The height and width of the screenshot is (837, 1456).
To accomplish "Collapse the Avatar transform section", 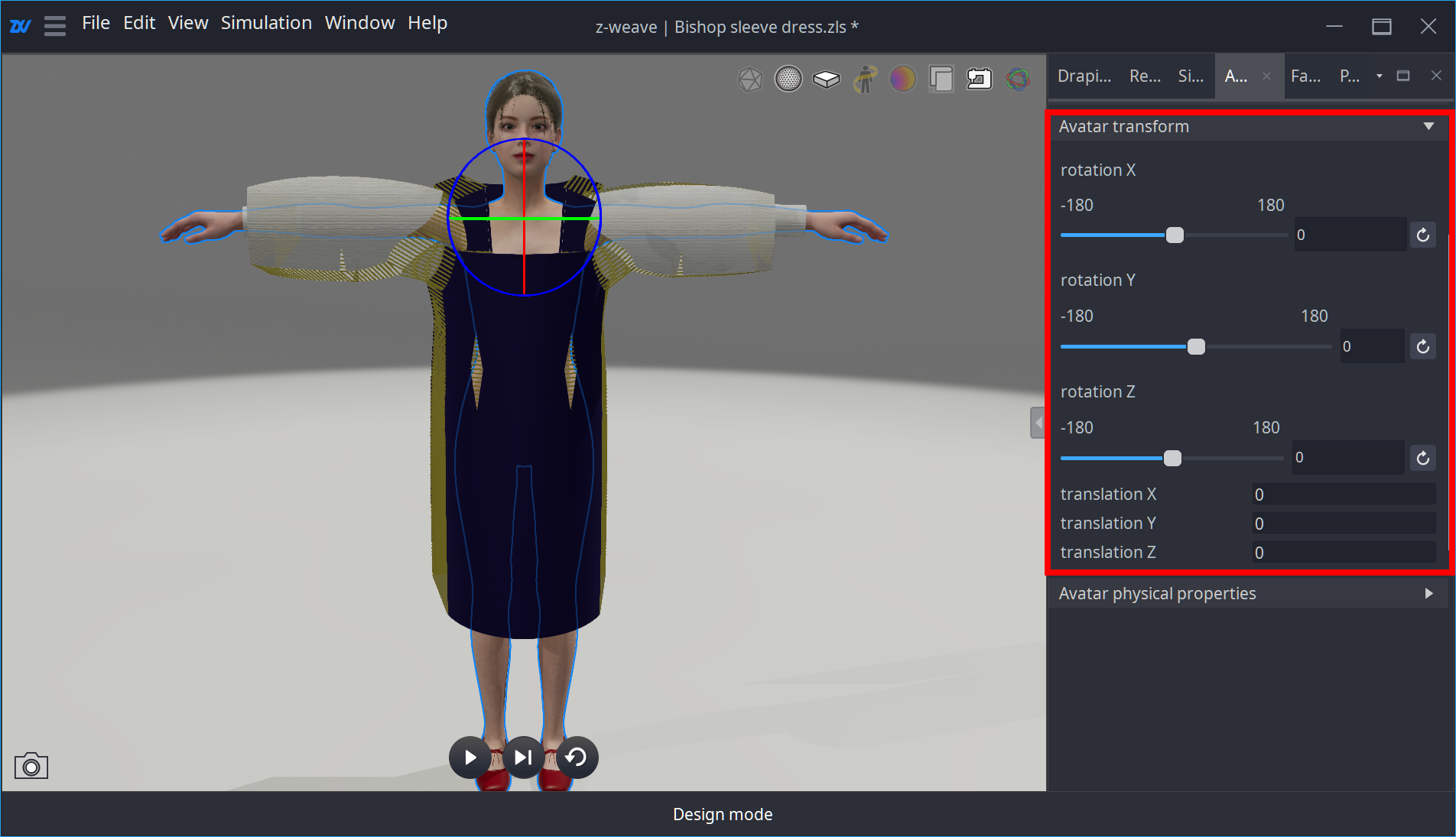I will pyautogui.click(x=1428, y=126).
